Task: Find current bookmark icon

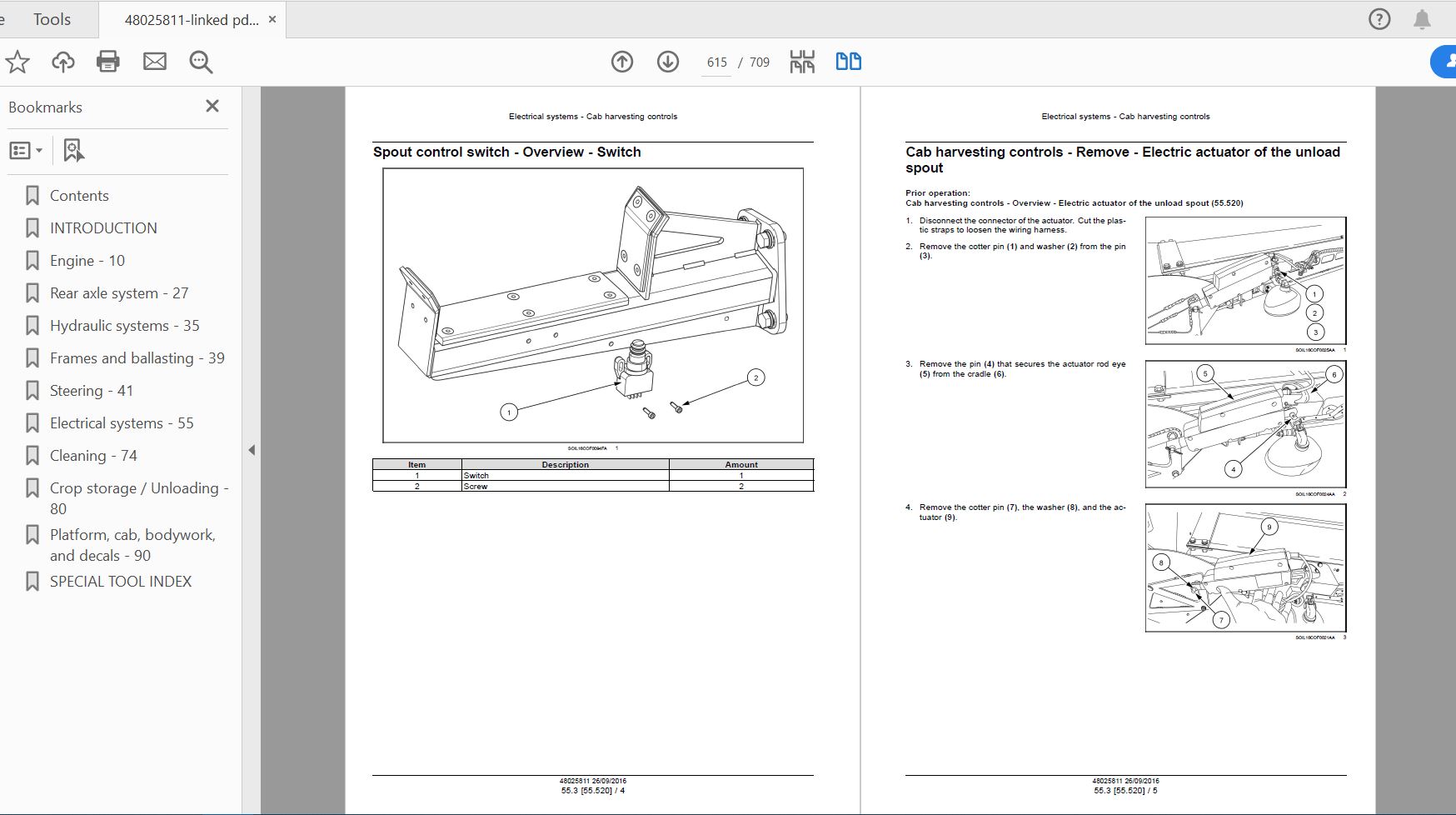Action: click(x=73, y=151)
